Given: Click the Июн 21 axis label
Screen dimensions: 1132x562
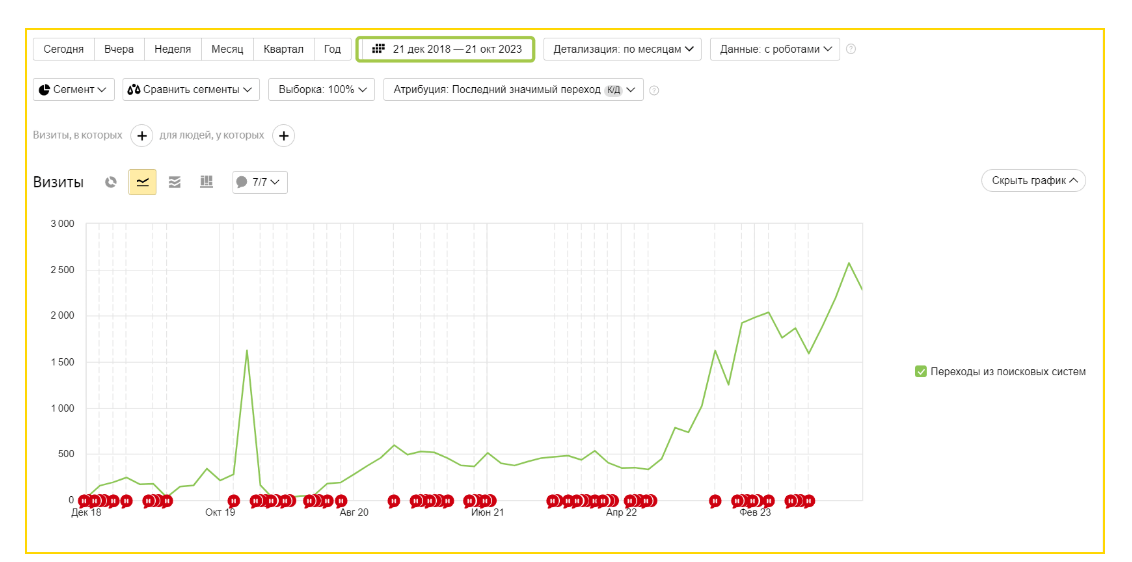Looking at the screenshot, I should coord(487,513).
